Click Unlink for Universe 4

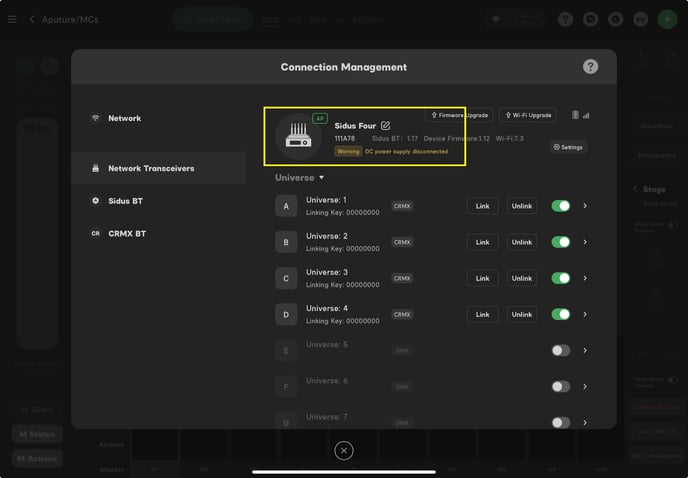[x=522, y=314]
